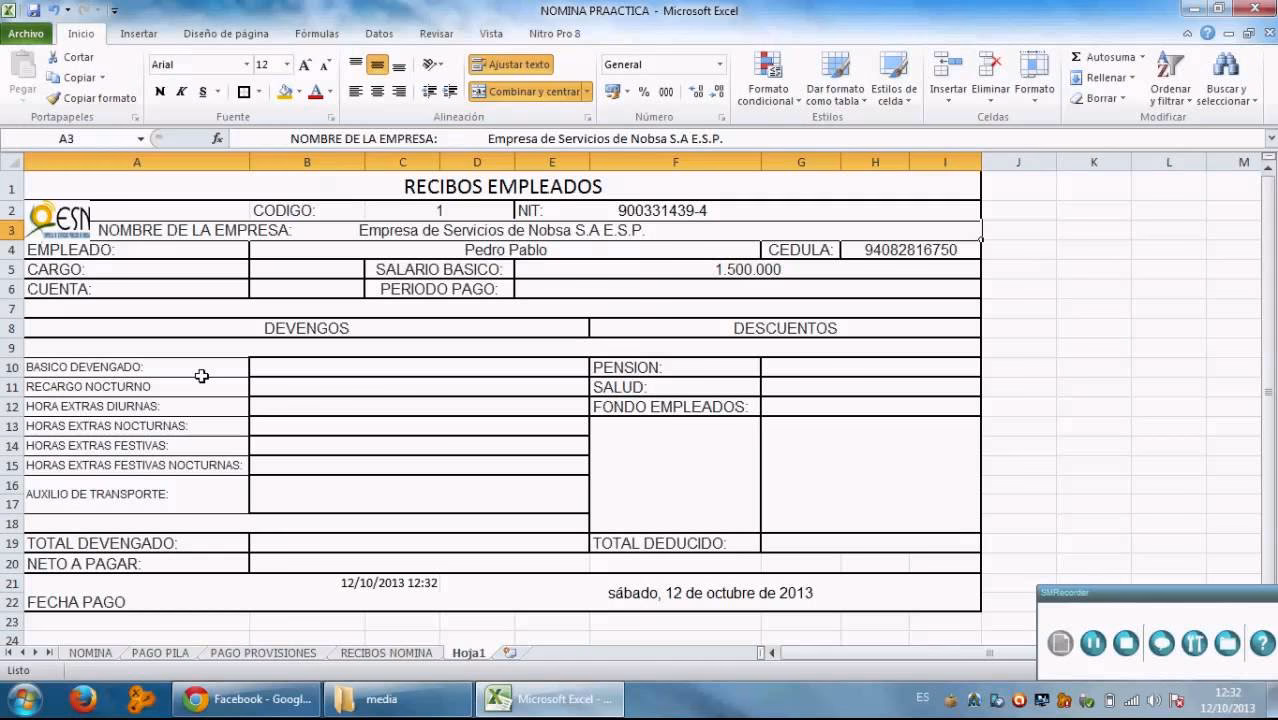This screenshot has width=1278, height=720.
Task: Open the number format dropdown showing General
Action: tap(719, 64)
